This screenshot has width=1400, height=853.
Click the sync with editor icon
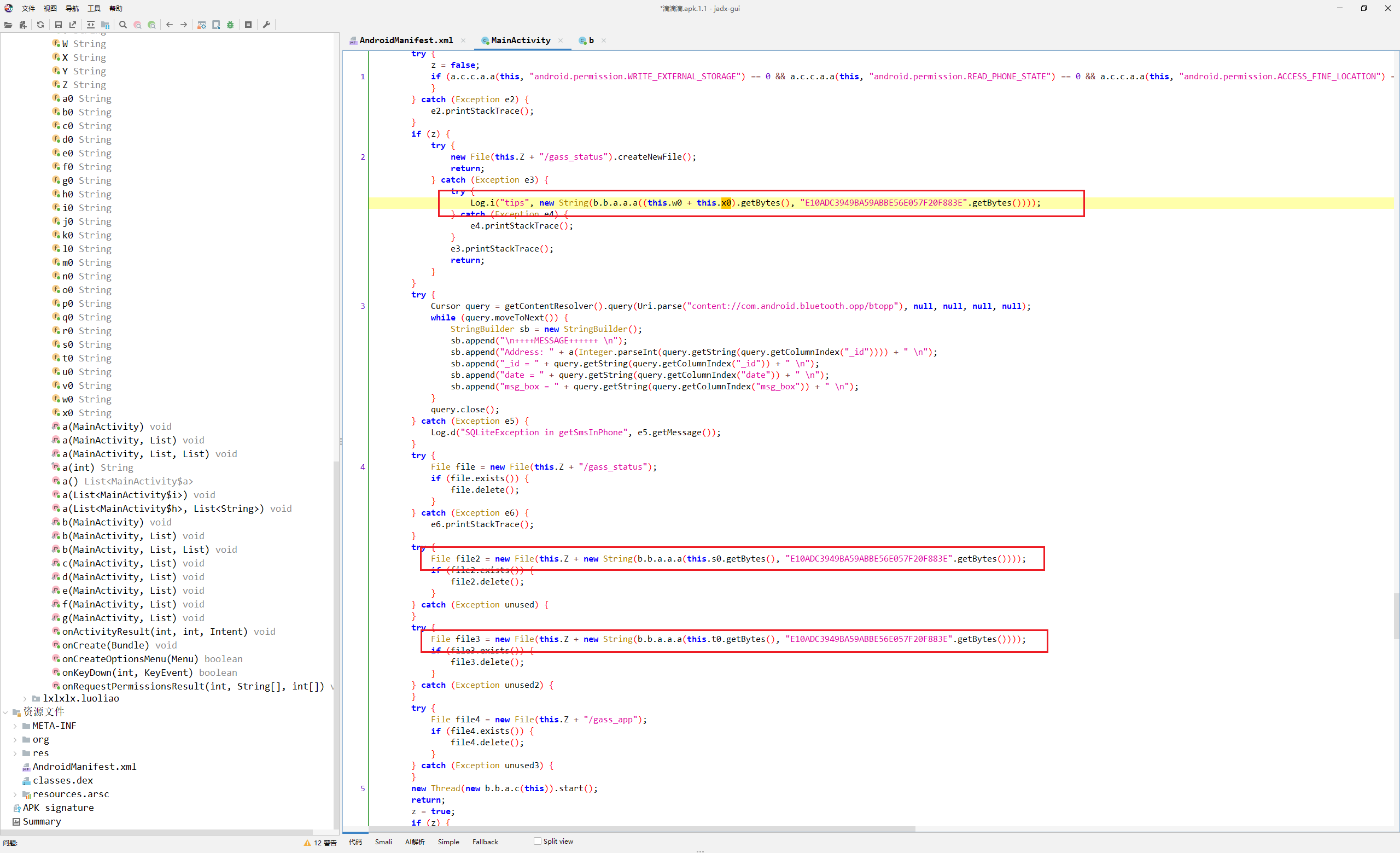click(91, 25)
